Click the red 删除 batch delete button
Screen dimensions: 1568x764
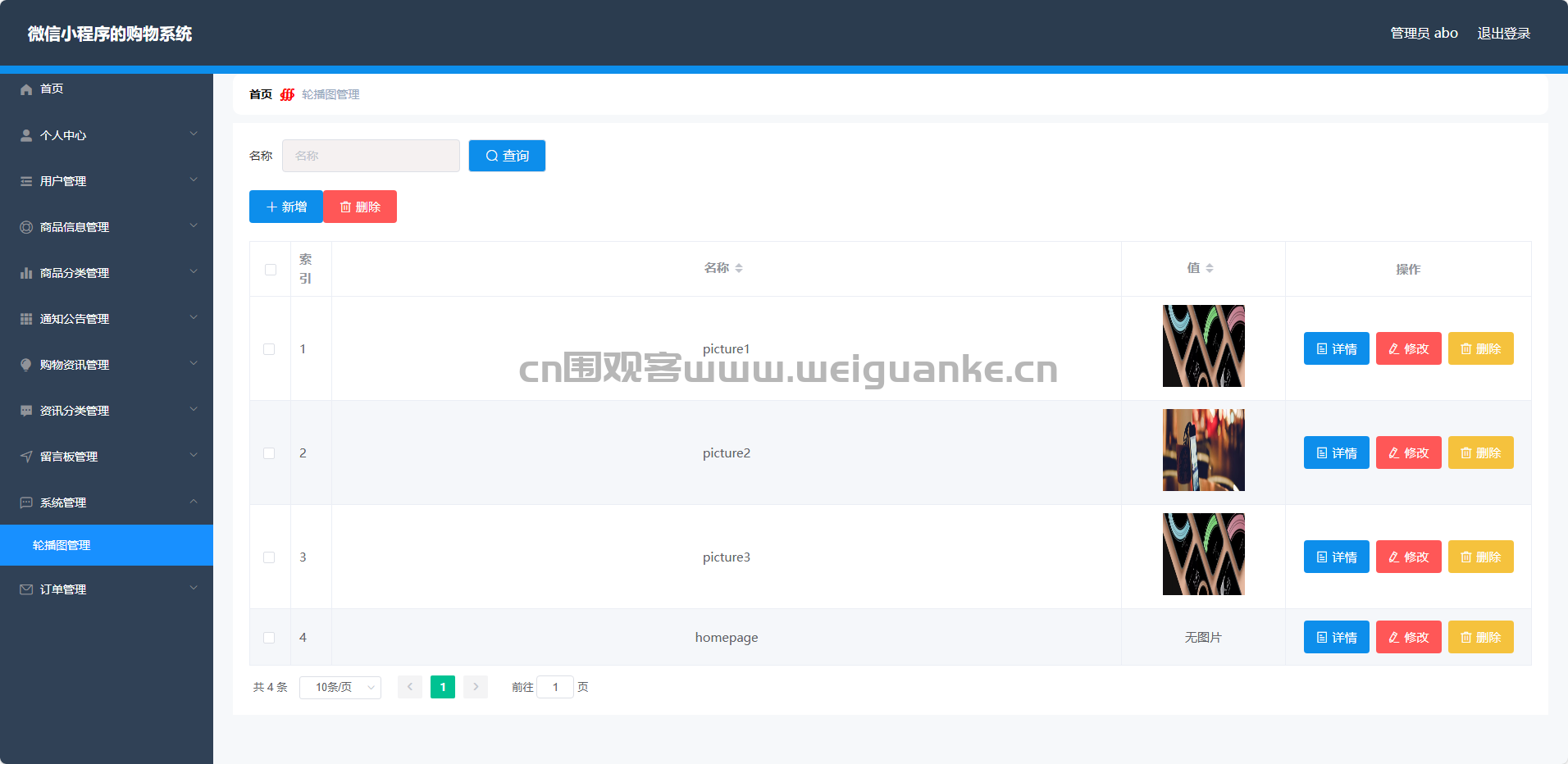click(360, 207)
